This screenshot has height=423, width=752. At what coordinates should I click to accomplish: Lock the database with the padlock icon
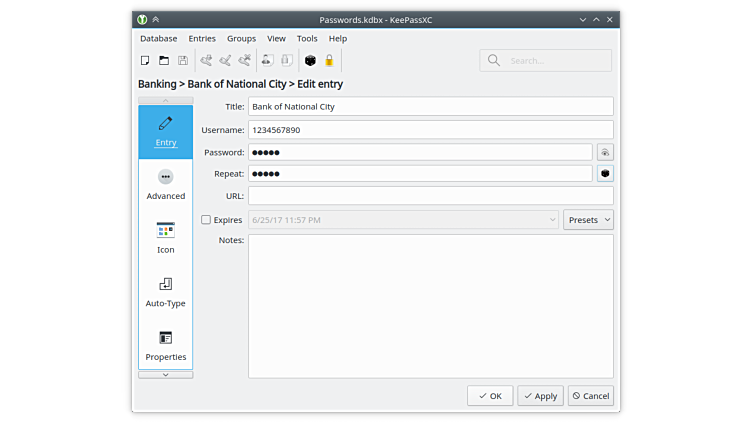point(329,61)
